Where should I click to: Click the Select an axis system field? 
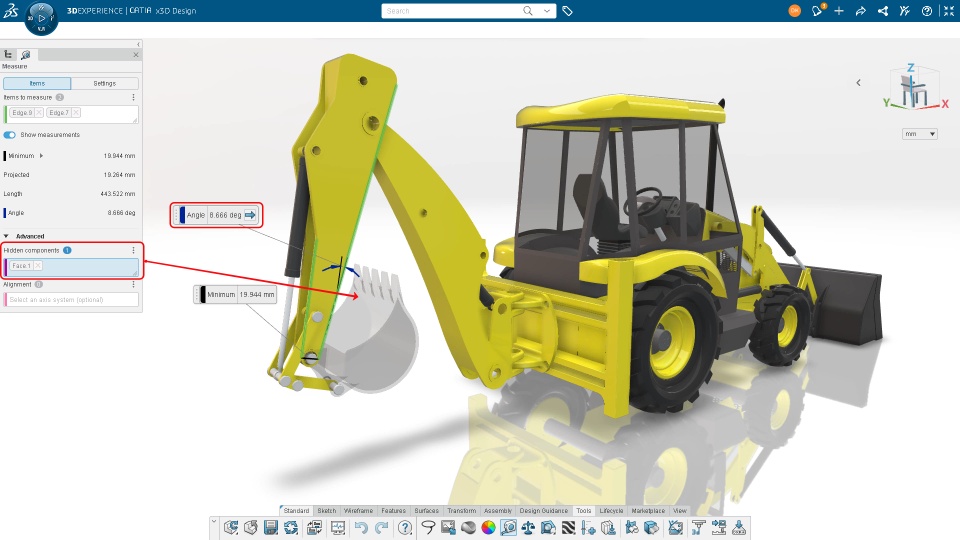coord(72,299)
